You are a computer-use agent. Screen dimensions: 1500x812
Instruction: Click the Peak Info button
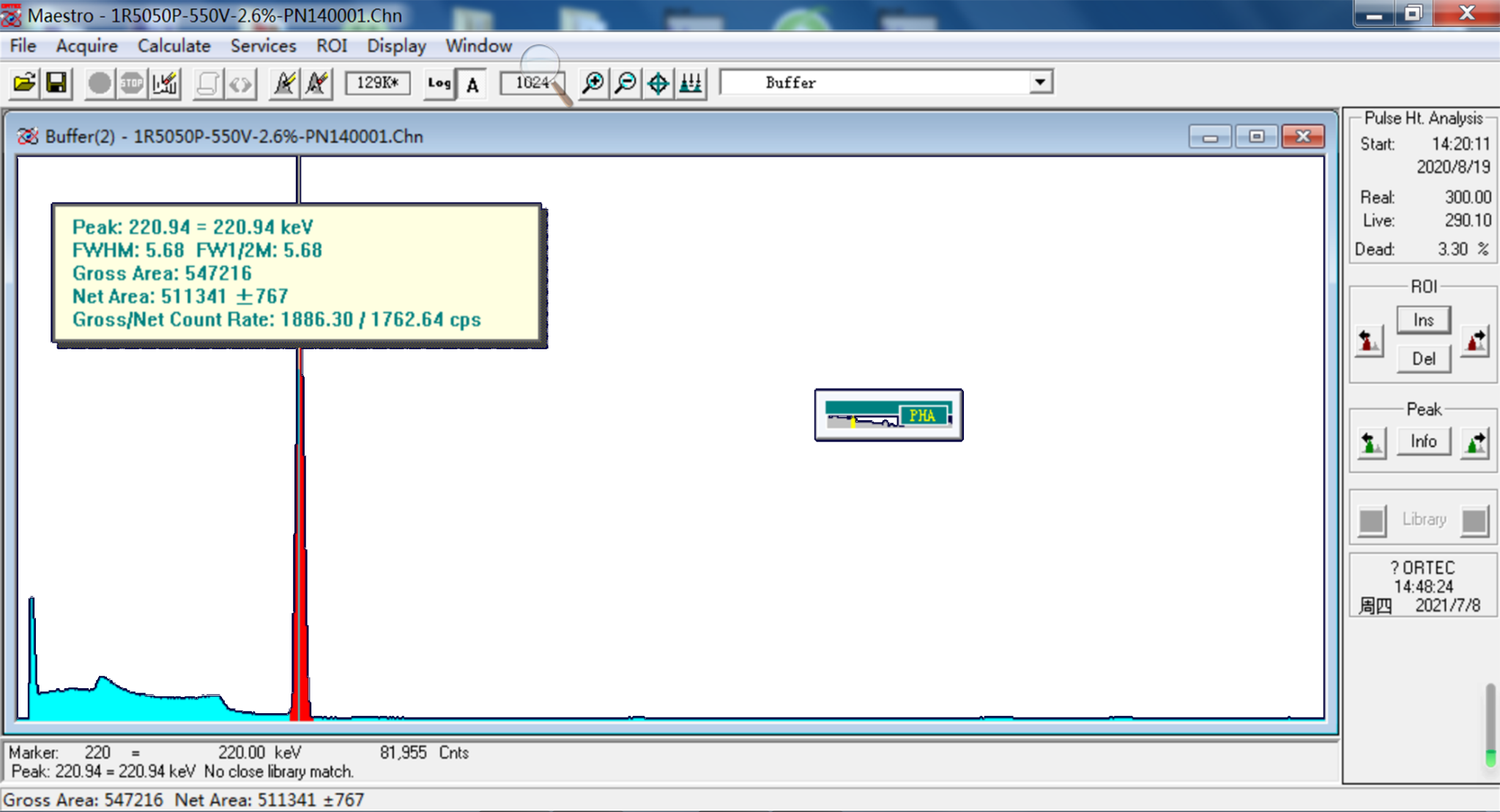coord(1423,442)
